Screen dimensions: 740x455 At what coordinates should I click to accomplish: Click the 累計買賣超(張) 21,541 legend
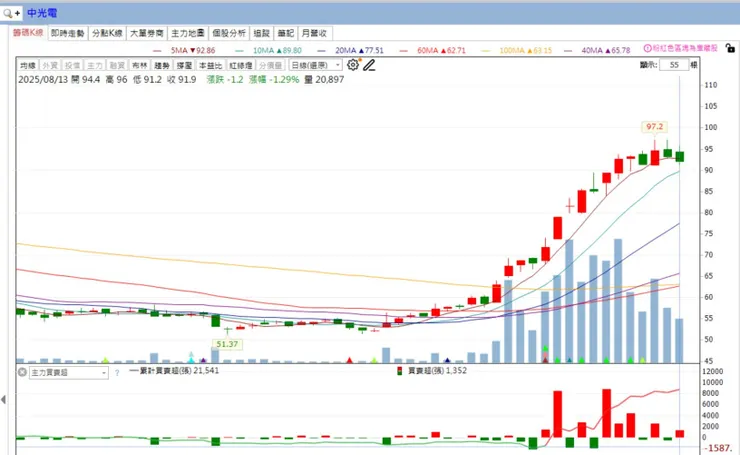tap(174, 371)
